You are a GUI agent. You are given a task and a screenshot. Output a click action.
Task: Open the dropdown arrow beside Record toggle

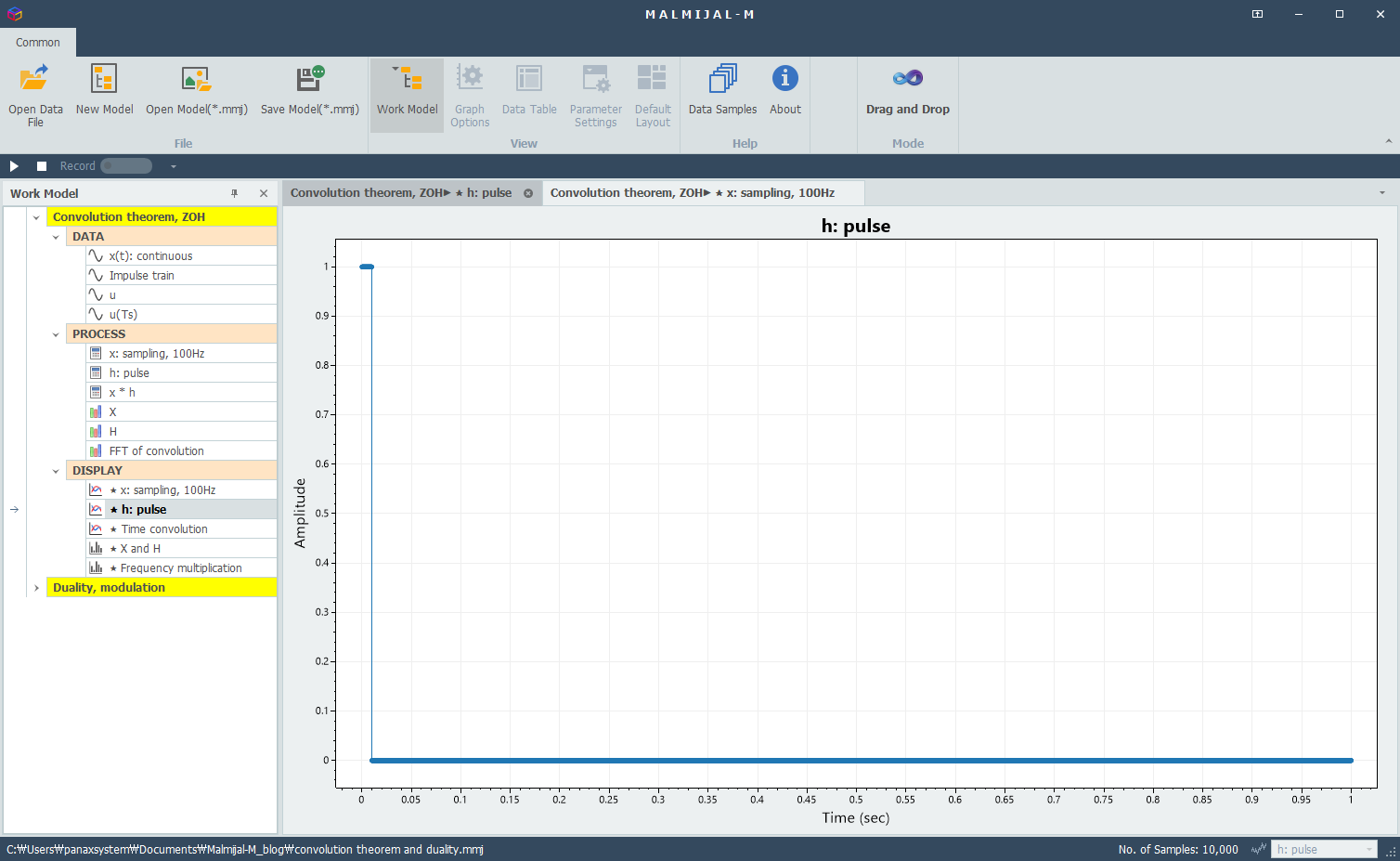(x=173, y=166)
